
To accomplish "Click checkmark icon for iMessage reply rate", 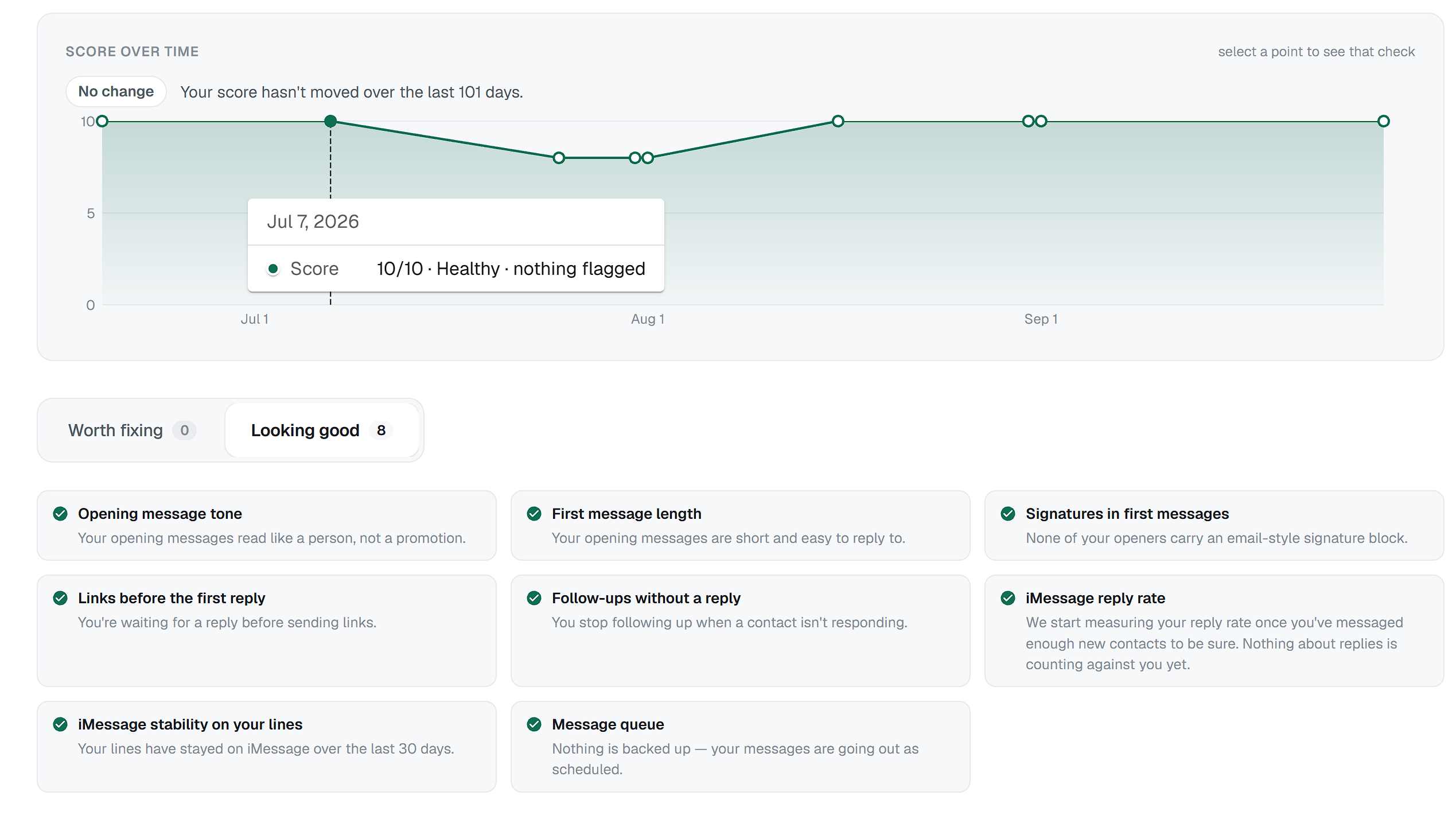I will tap(1008, 598).
